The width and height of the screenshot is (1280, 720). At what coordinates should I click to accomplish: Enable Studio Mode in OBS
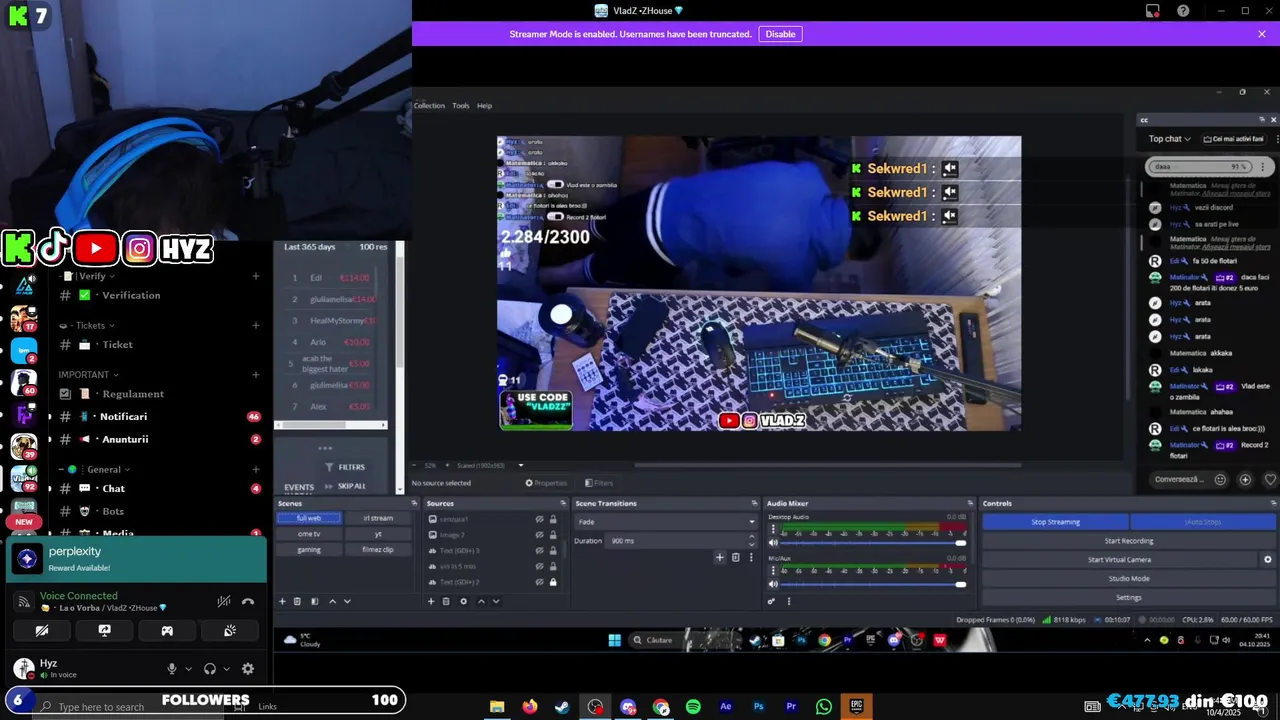point(1128,578)
